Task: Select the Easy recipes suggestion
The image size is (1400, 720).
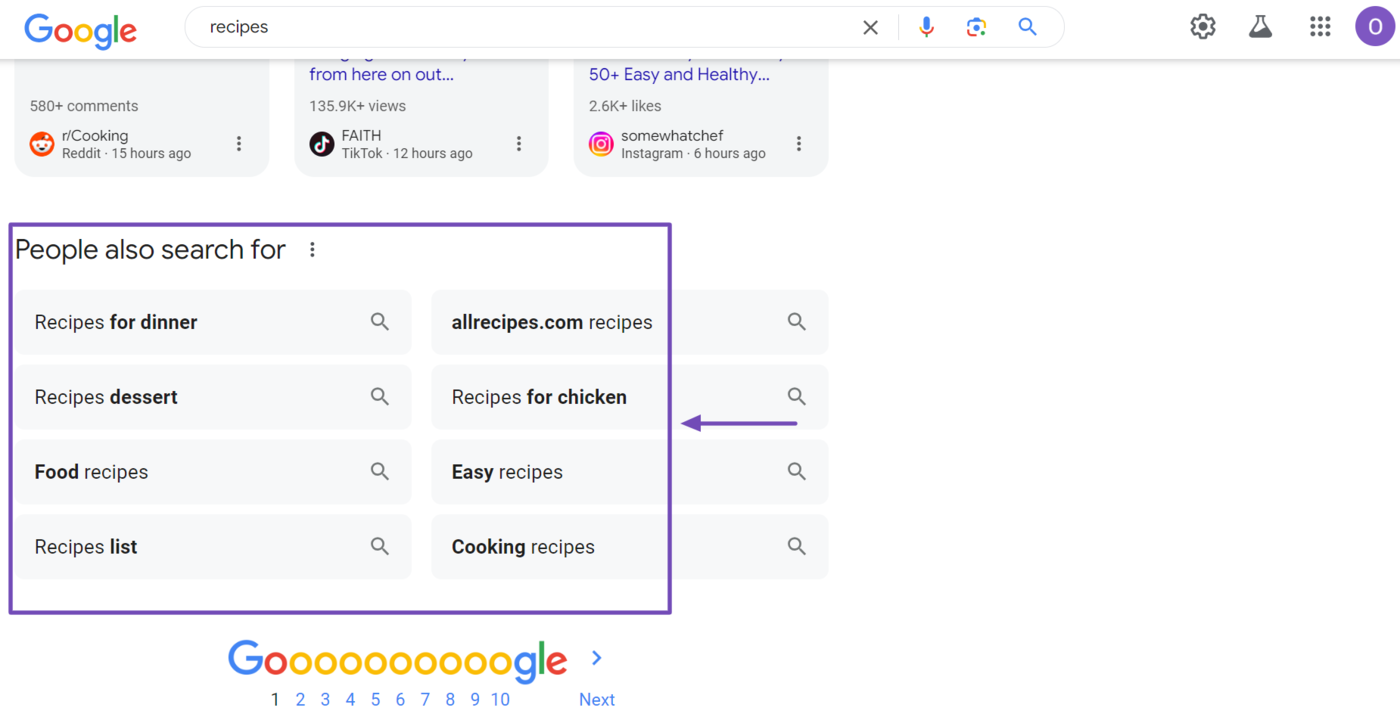Action: (x=630, y=472)
